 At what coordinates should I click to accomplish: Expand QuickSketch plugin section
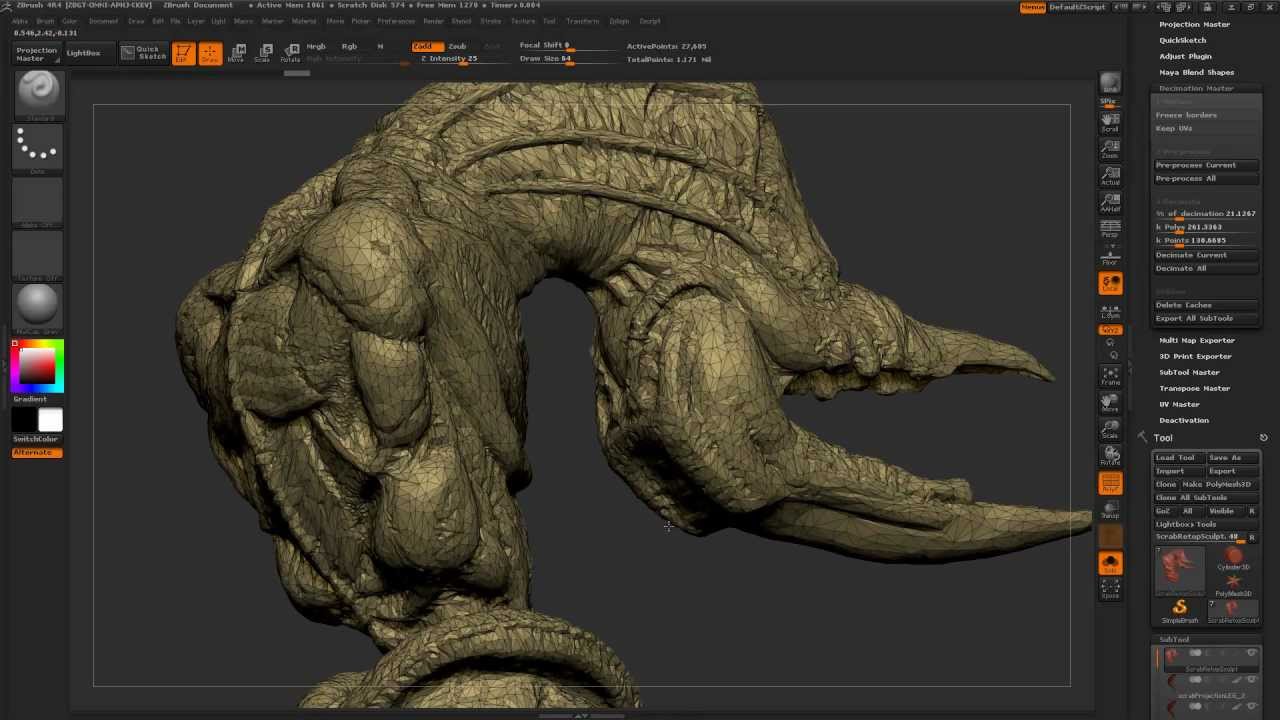tap(1182, 40)
